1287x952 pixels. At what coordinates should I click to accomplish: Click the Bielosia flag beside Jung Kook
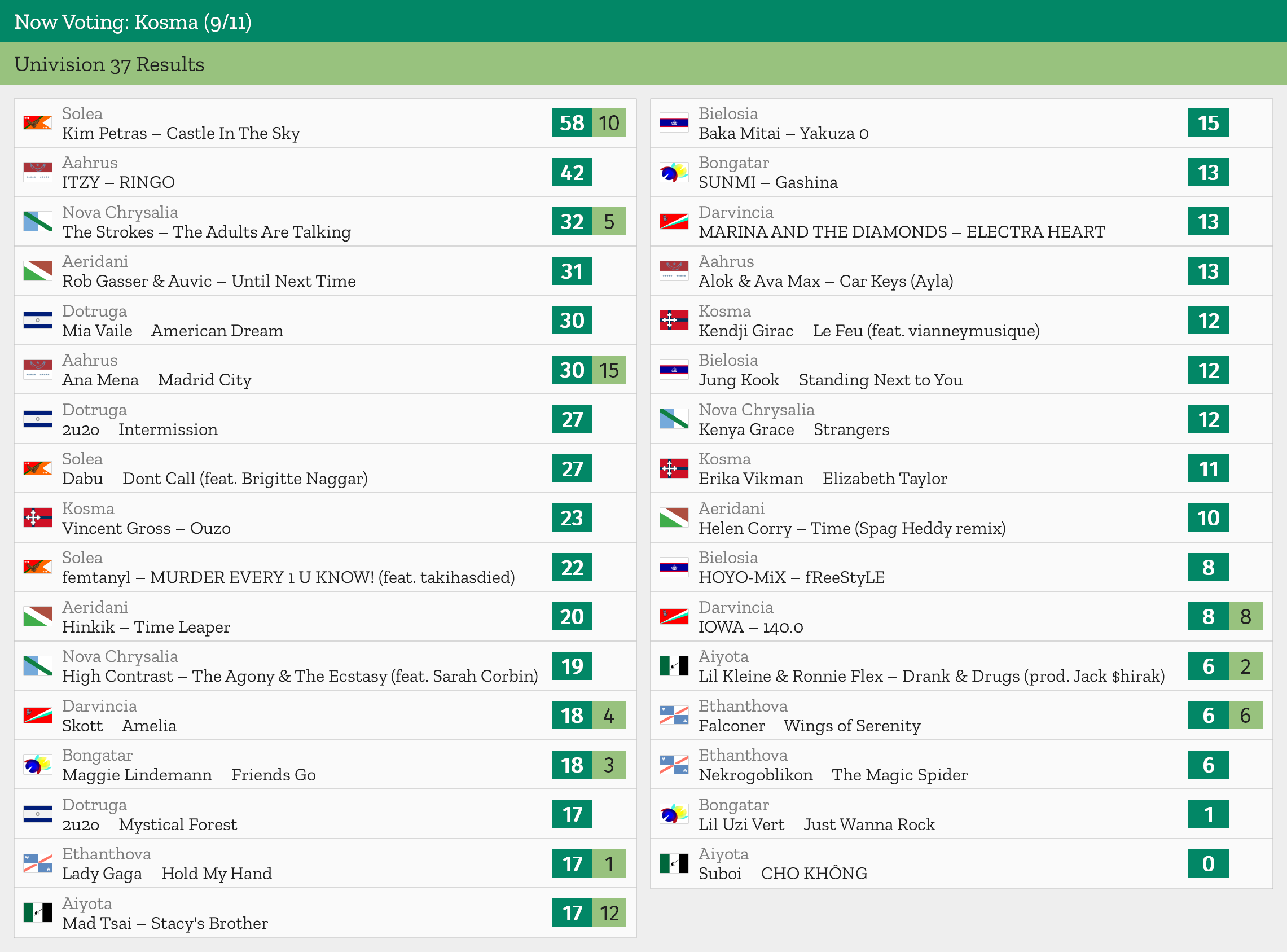pyautogui.click(x=674, y=370)
